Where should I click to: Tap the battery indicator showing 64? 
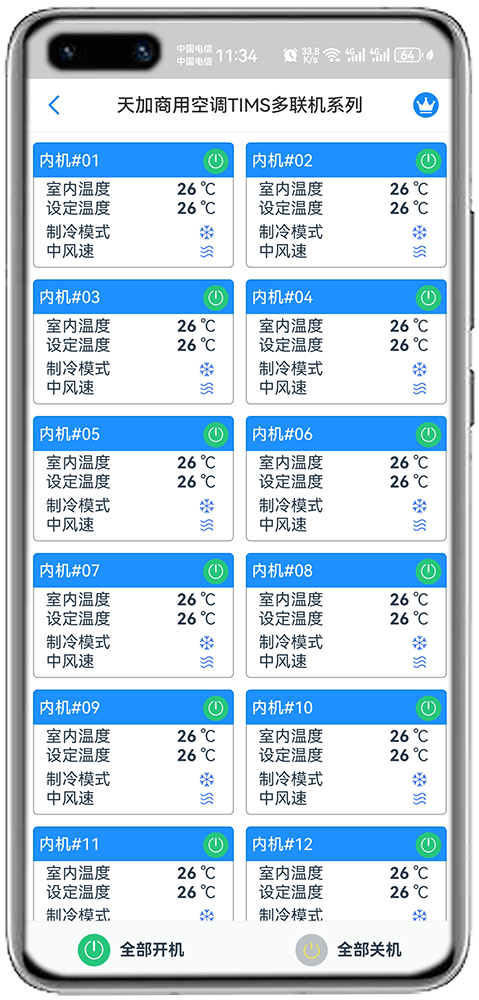tap(409, 55)
